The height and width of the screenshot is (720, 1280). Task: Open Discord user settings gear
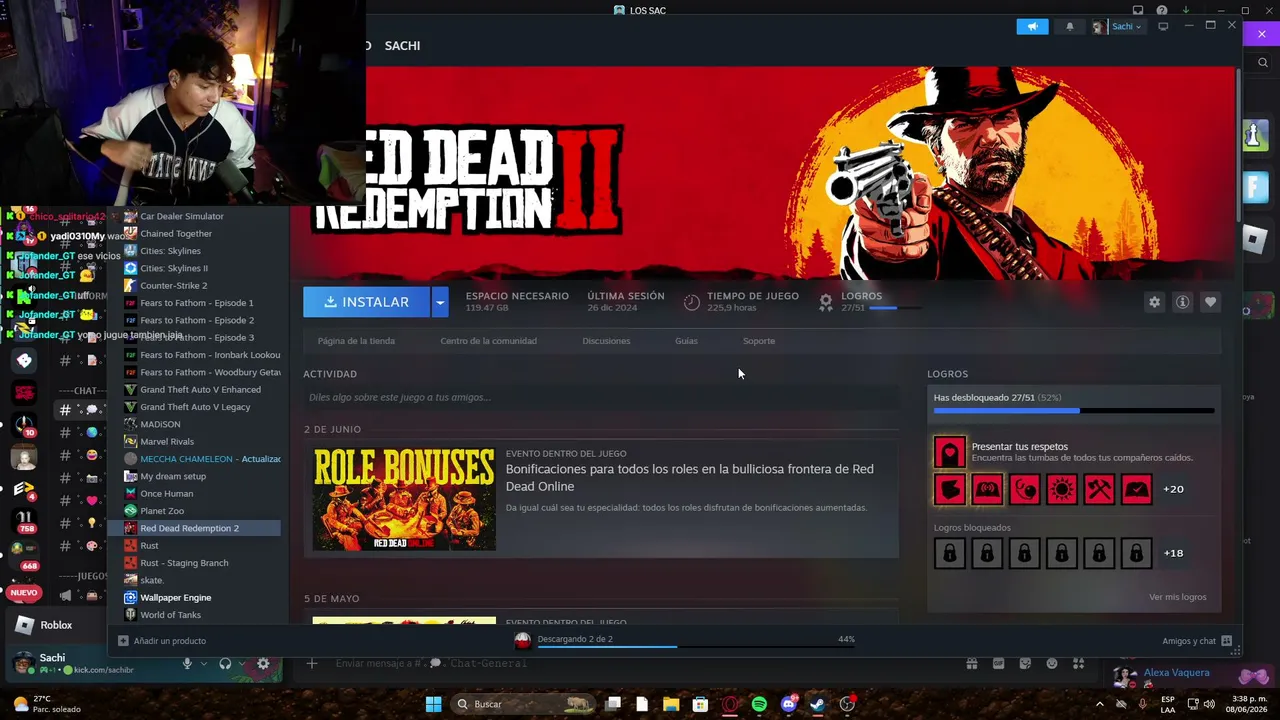pyautogui.click(x=263, y=663)
